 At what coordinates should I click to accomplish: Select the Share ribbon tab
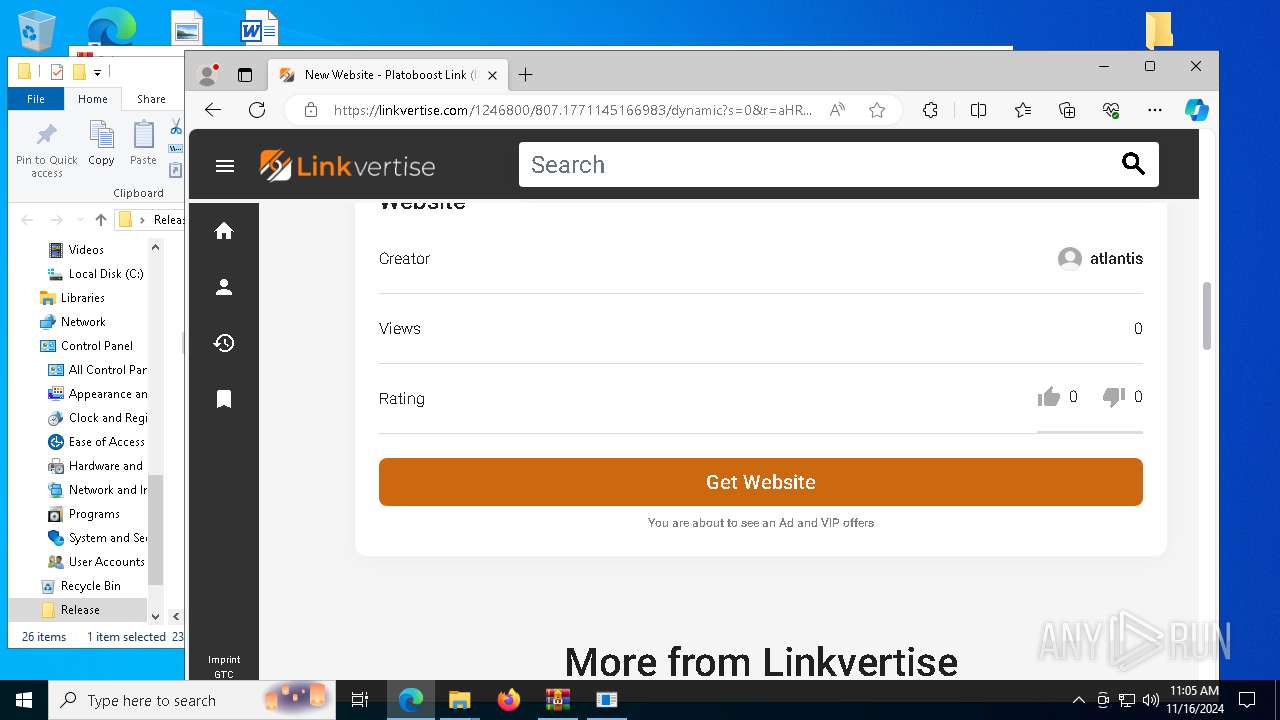pos(151,99)
